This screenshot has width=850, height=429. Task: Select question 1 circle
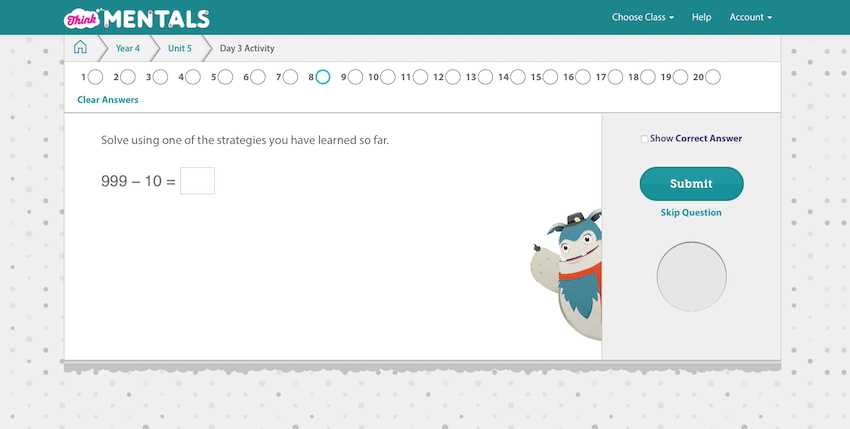pyautogui.click(x=95, y=77)
